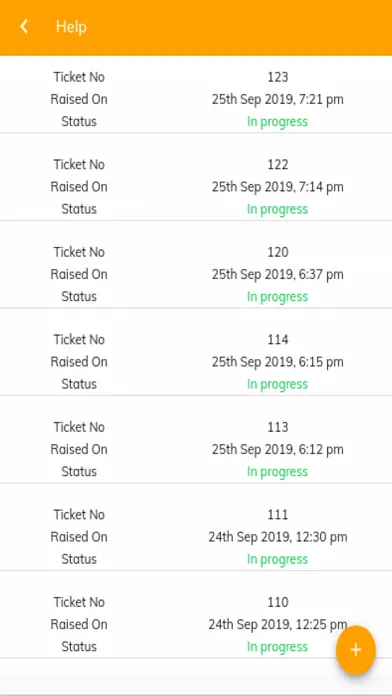This screenshot has width=392, height=696.
Task: Select date 25th Sep 2019, 6:12 pm
Action: coord(277,449)
